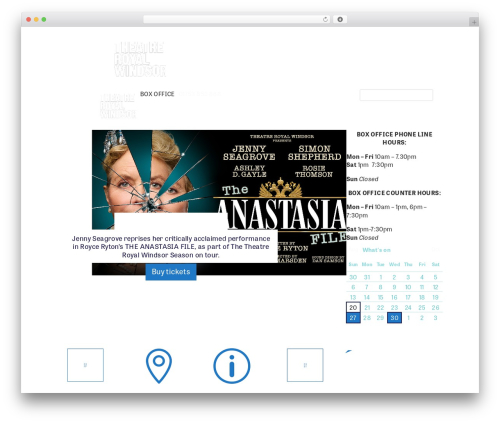
Task: Select calendar date 5
Action: (x=435, y=277)
